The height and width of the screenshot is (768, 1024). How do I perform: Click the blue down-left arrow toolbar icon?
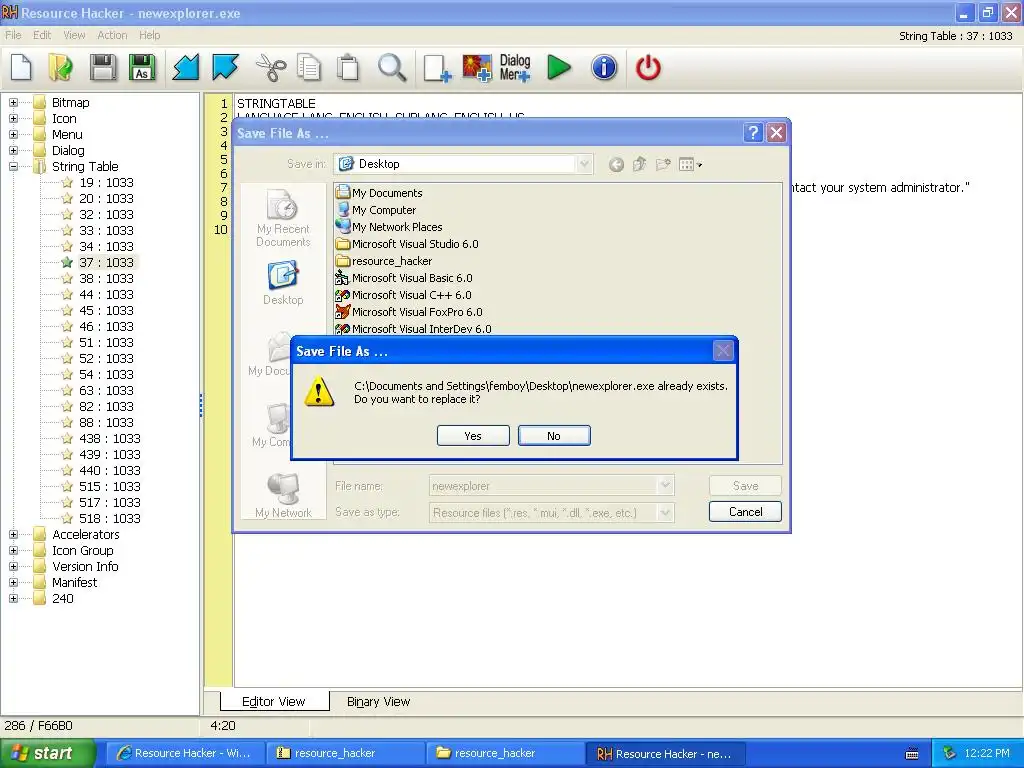coord(185,68)
